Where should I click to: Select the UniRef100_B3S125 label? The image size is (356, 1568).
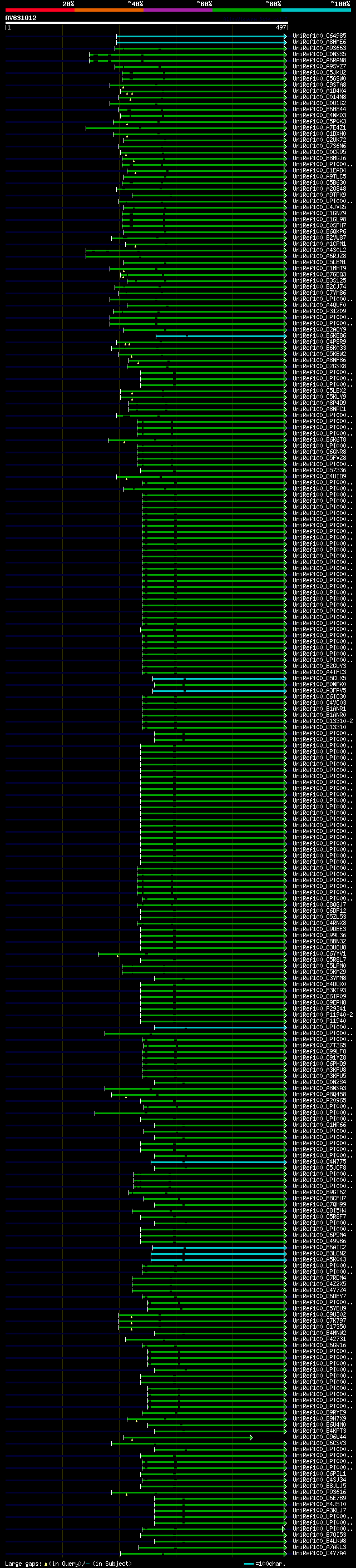click(319, 280)
